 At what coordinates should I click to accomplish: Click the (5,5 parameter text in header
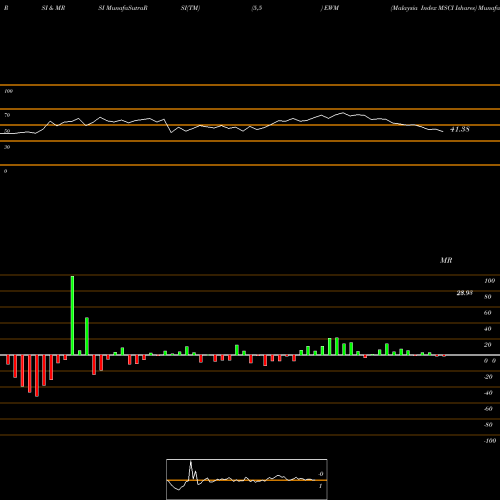257,8
